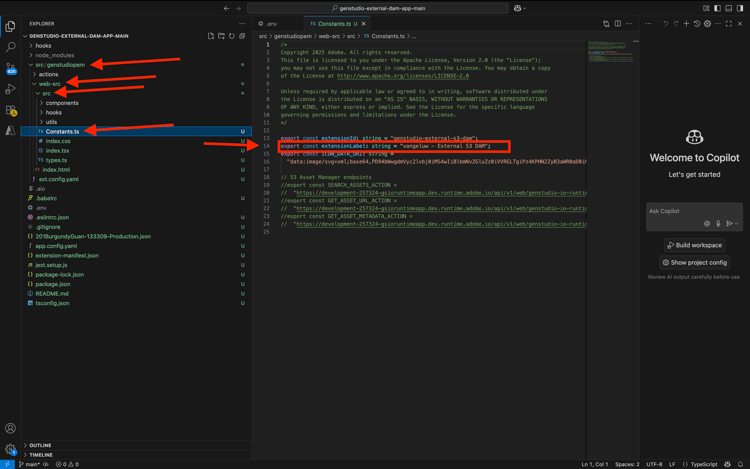Refresh the Explorer file tree
The height and width of the screenshot is (469, 750).
(x=232, y=36)
